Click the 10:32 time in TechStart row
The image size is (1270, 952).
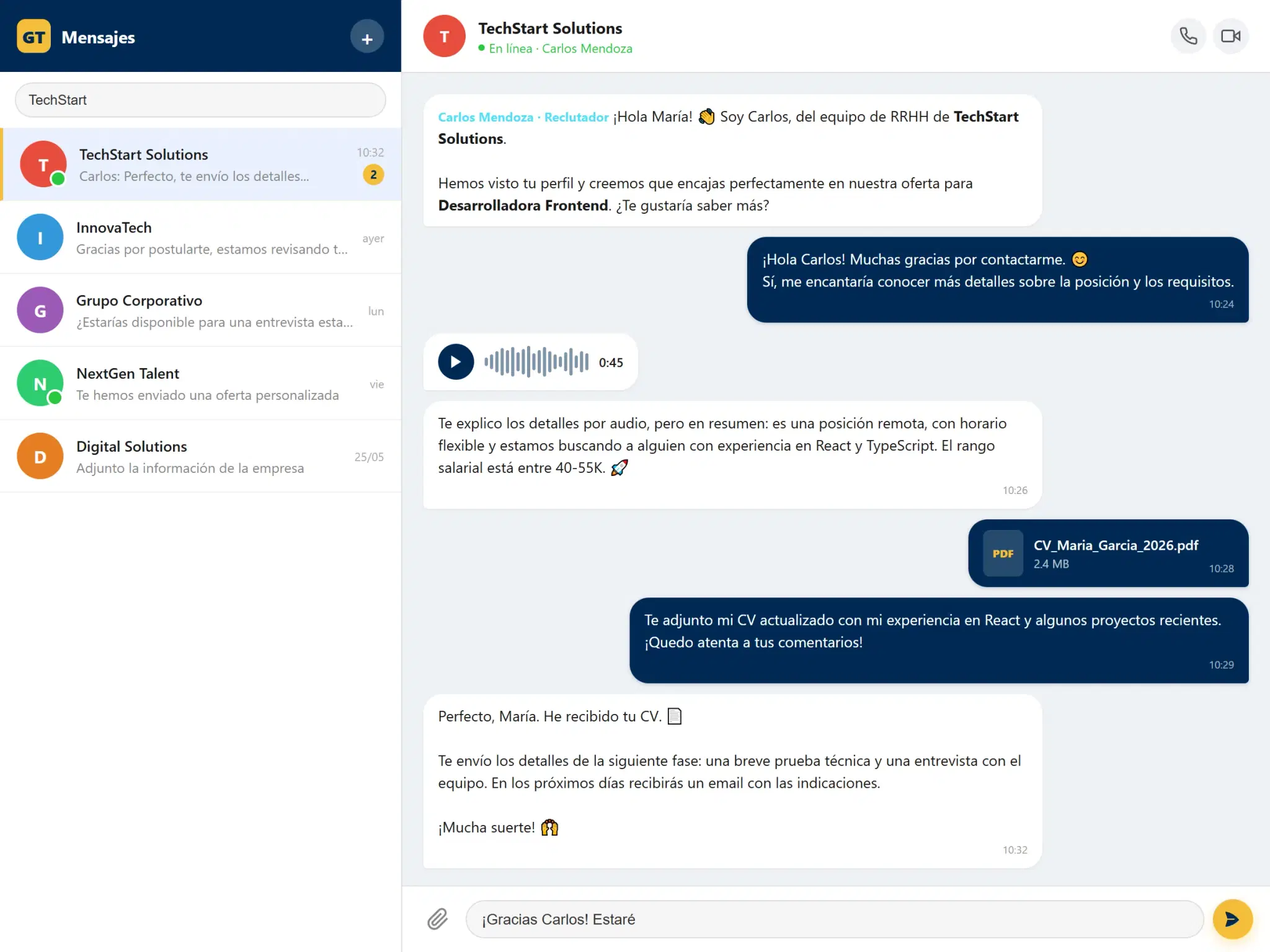pyautogui.click(x=370, y=152)
